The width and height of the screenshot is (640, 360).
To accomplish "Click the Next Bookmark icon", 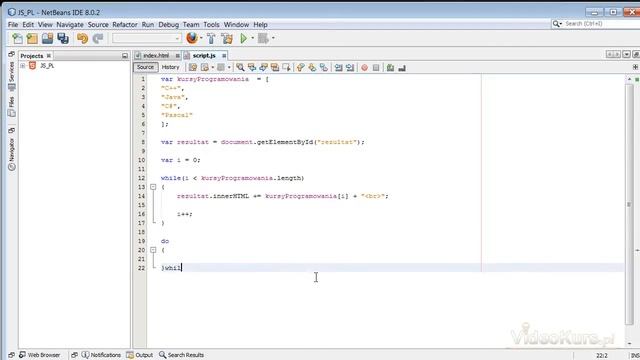I will 312,67.
